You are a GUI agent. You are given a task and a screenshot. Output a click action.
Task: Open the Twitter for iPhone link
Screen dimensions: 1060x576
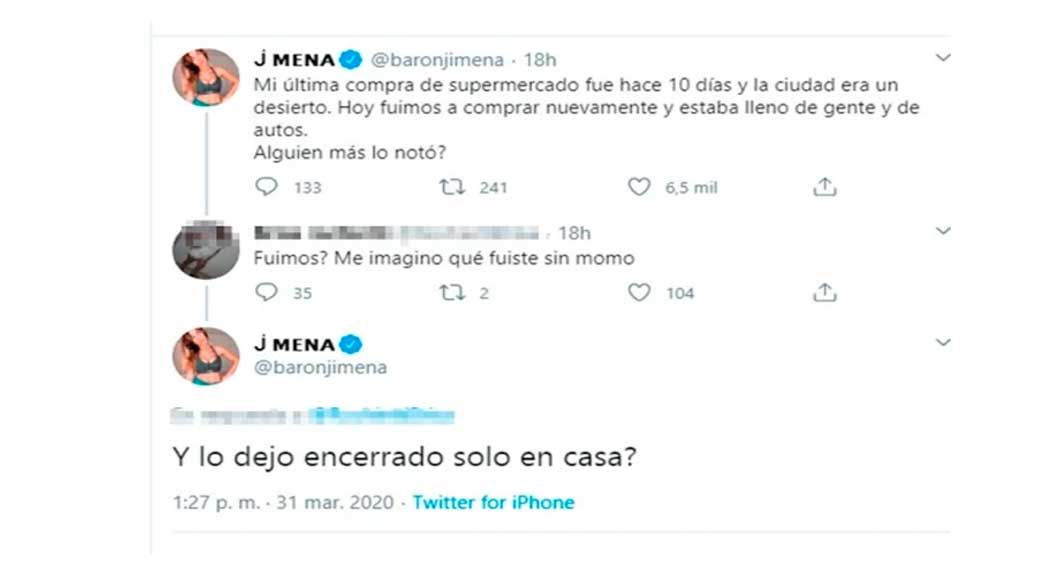tap(493, 502)
